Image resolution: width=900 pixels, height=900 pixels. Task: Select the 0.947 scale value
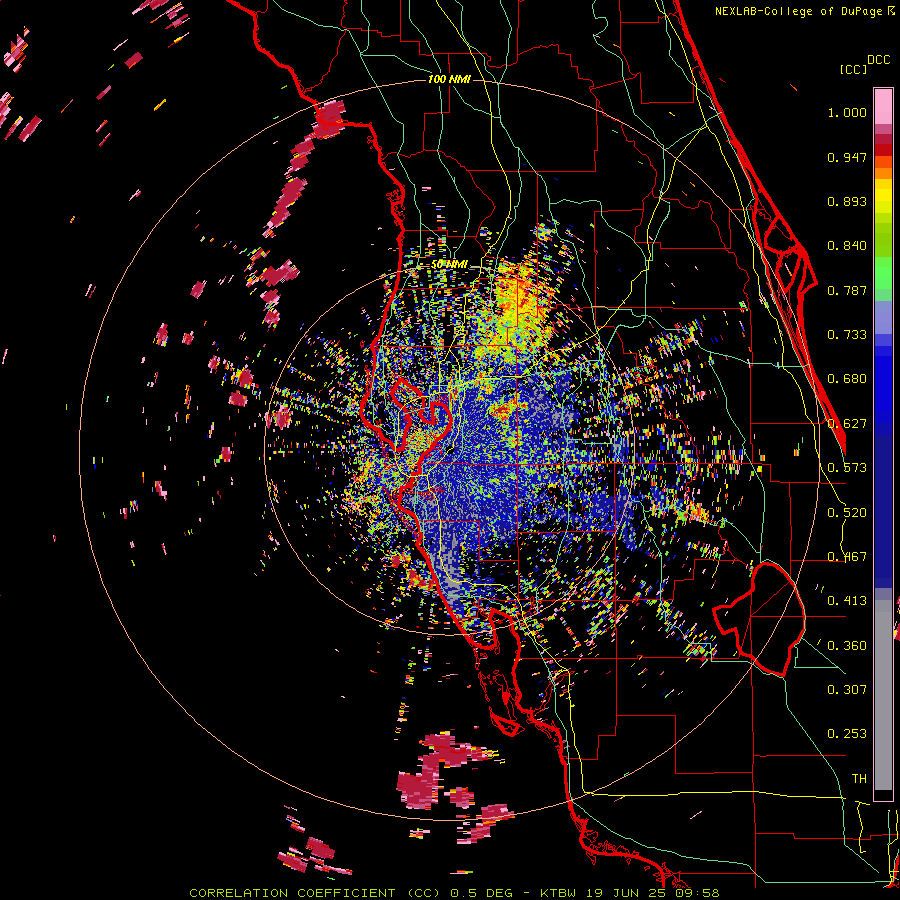(x=847, y=157)
